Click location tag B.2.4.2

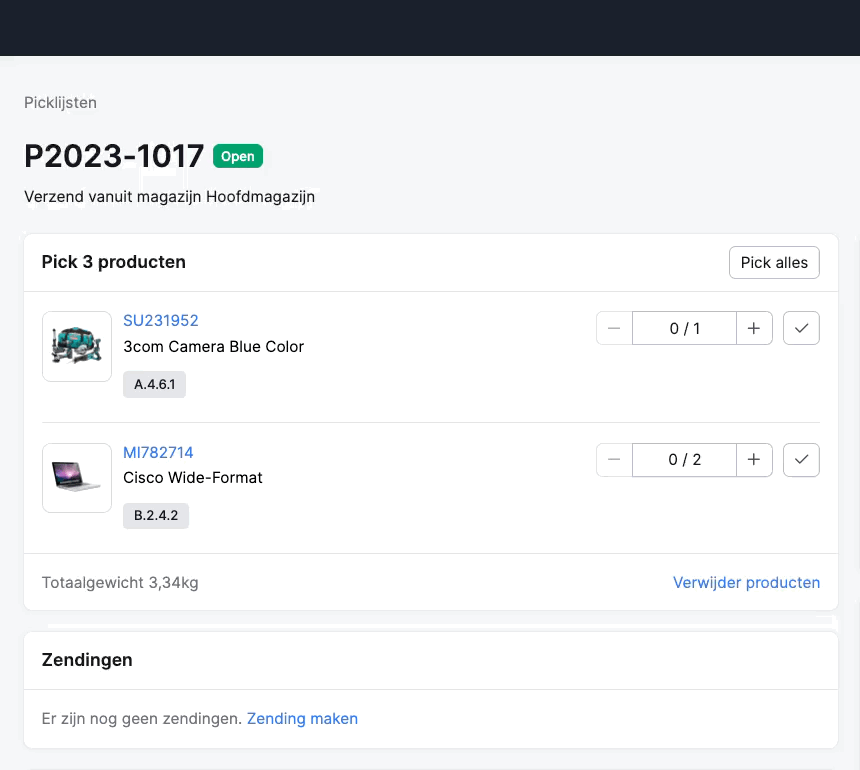point(156,516)
